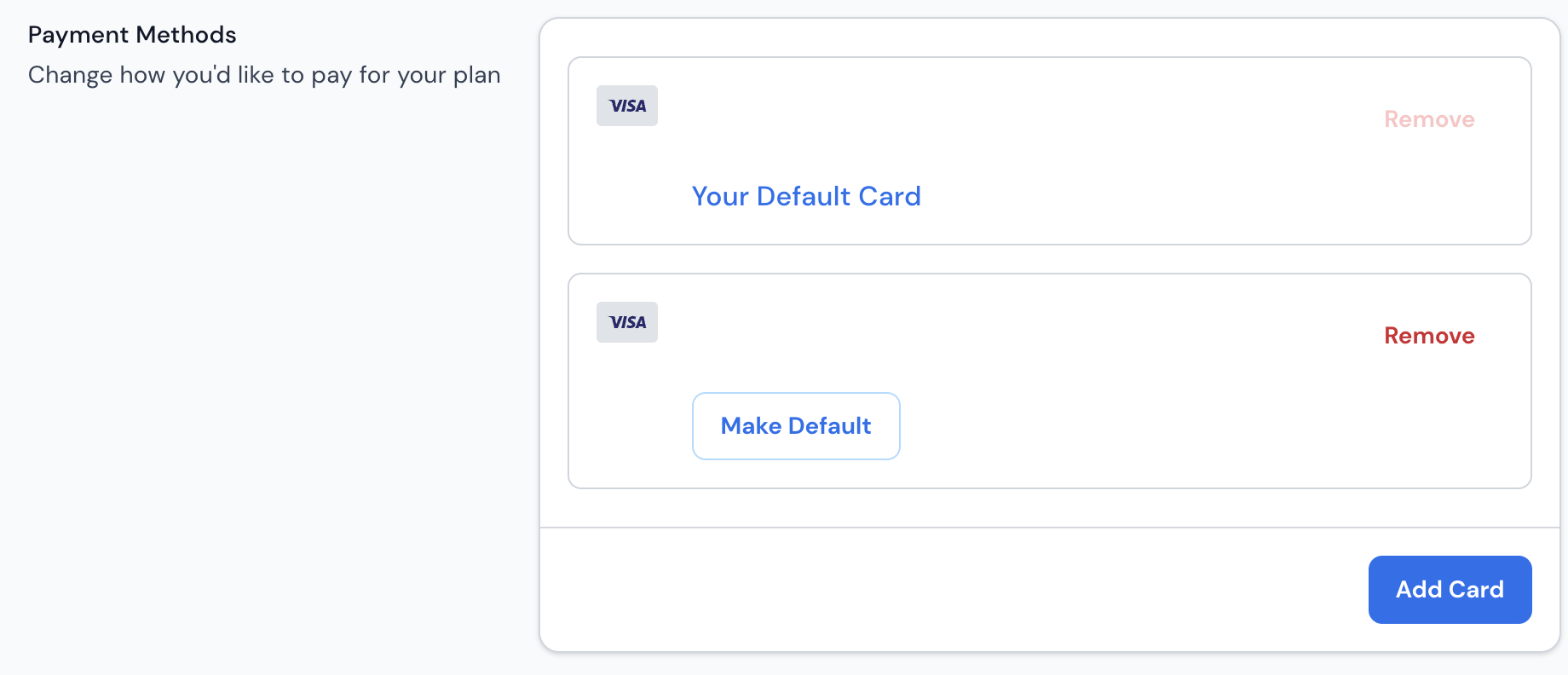1568x675 pixels.
Task: Click the pink disabled Remove text
Action: click(1429, 119)
